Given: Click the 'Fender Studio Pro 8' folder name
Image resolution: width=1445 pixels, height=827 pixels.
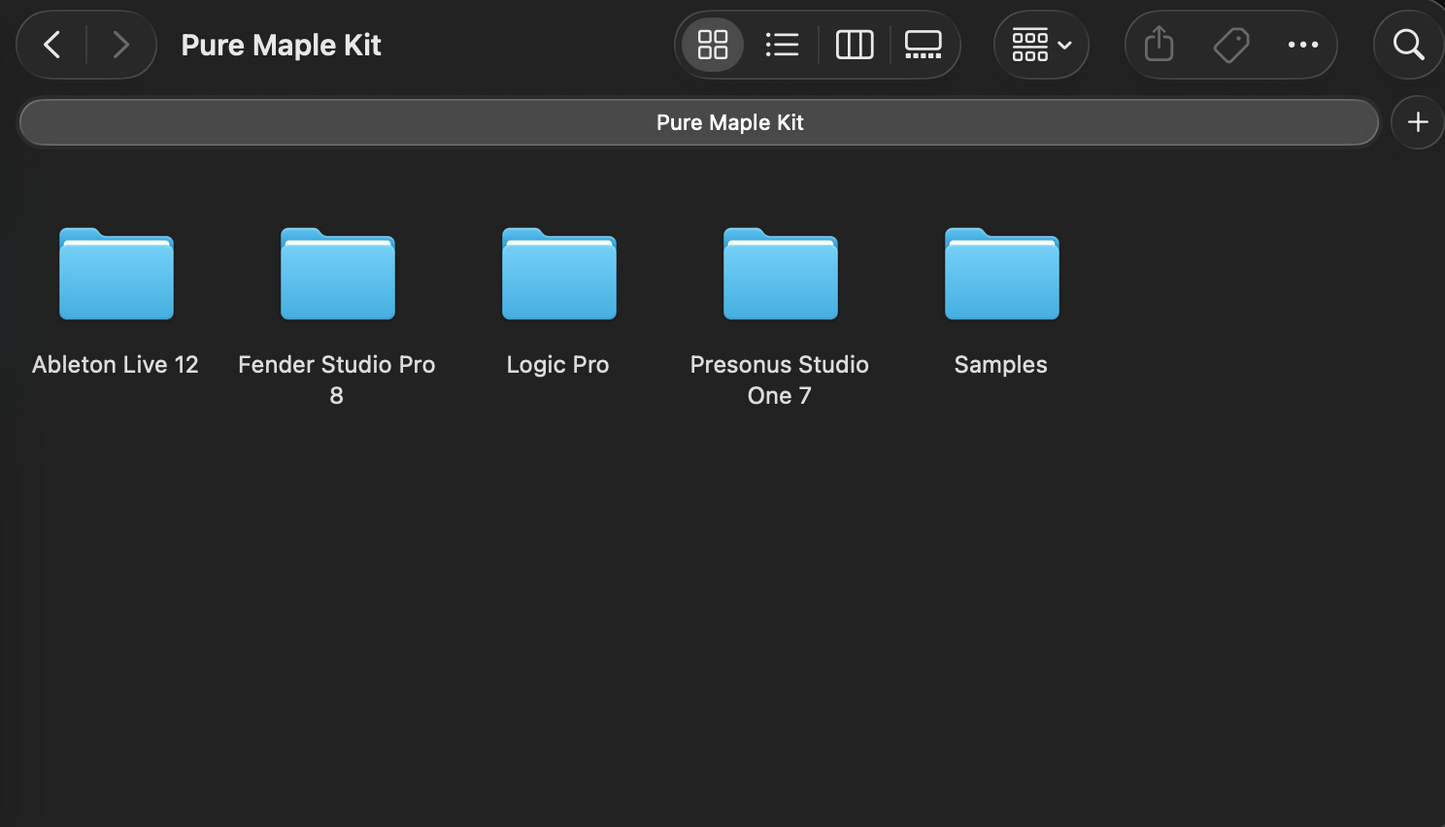Looking at the screenshot, I should point(337,380).
